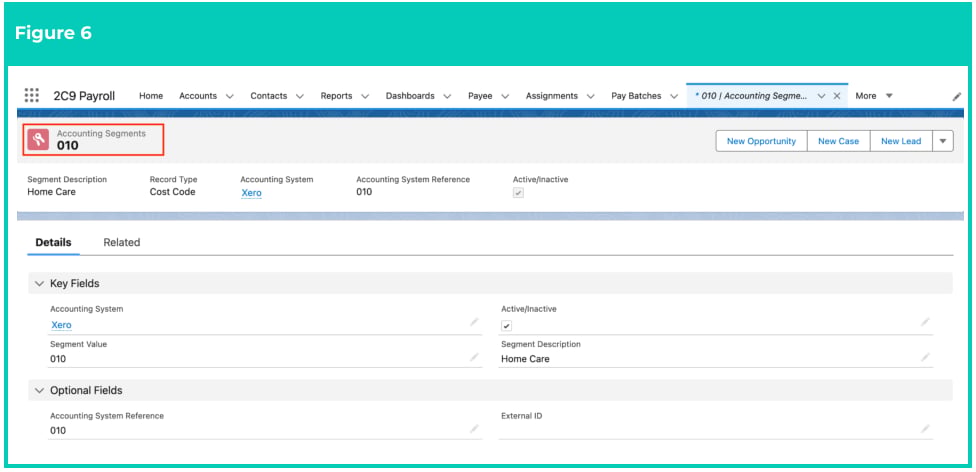
Task: Open the Pay Batches tab
Action: point(636,96)
